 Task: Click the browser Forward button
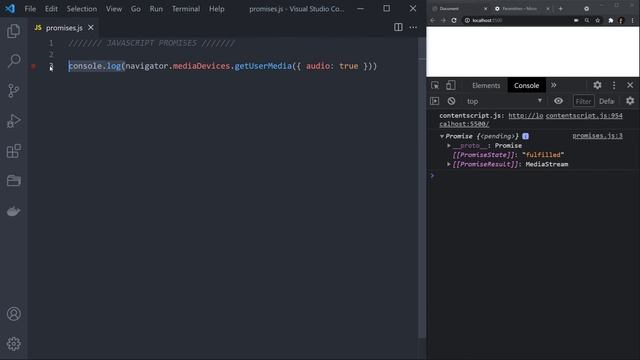443,20
